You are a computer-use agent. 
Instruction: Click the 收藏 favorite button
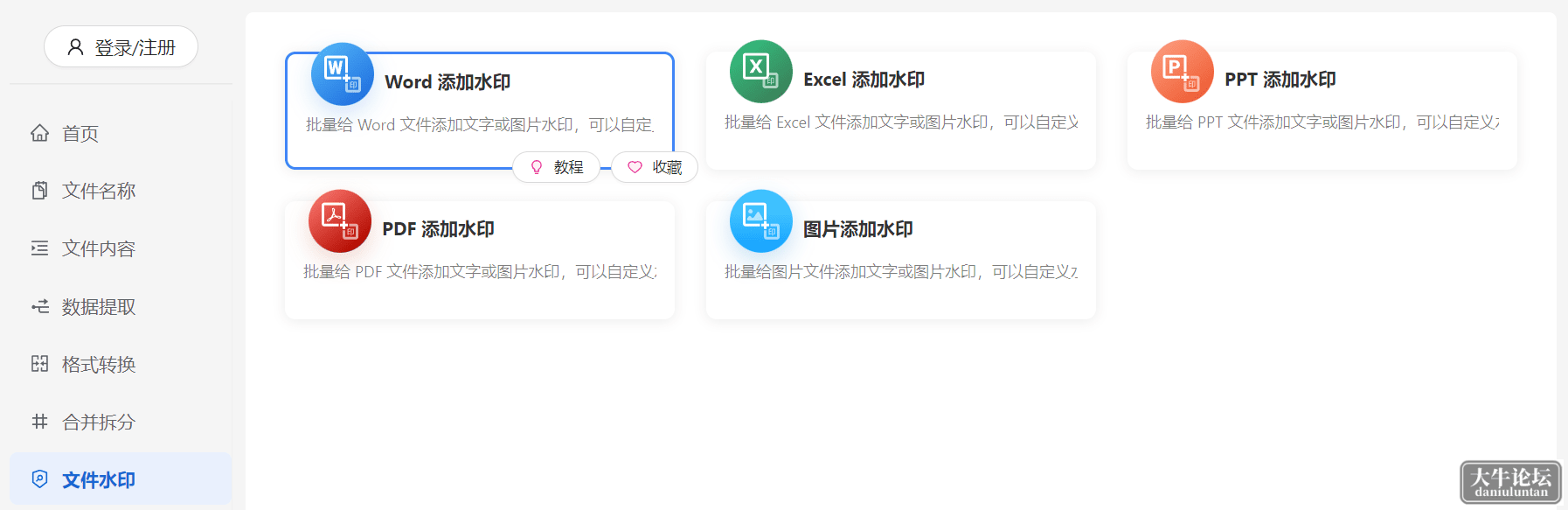[x=655, y=167]
